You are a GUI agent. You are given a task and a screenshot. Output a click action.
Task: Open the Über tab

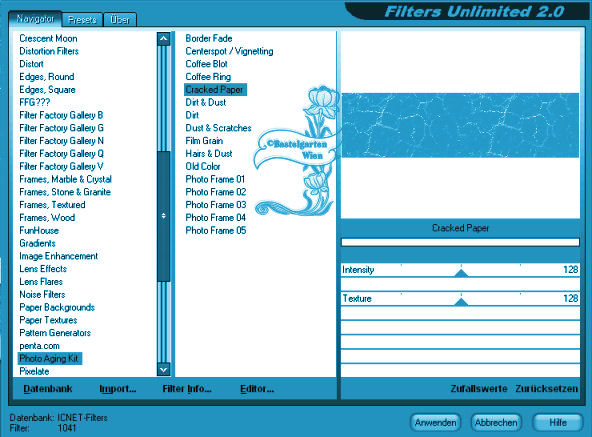click(120, 20)
